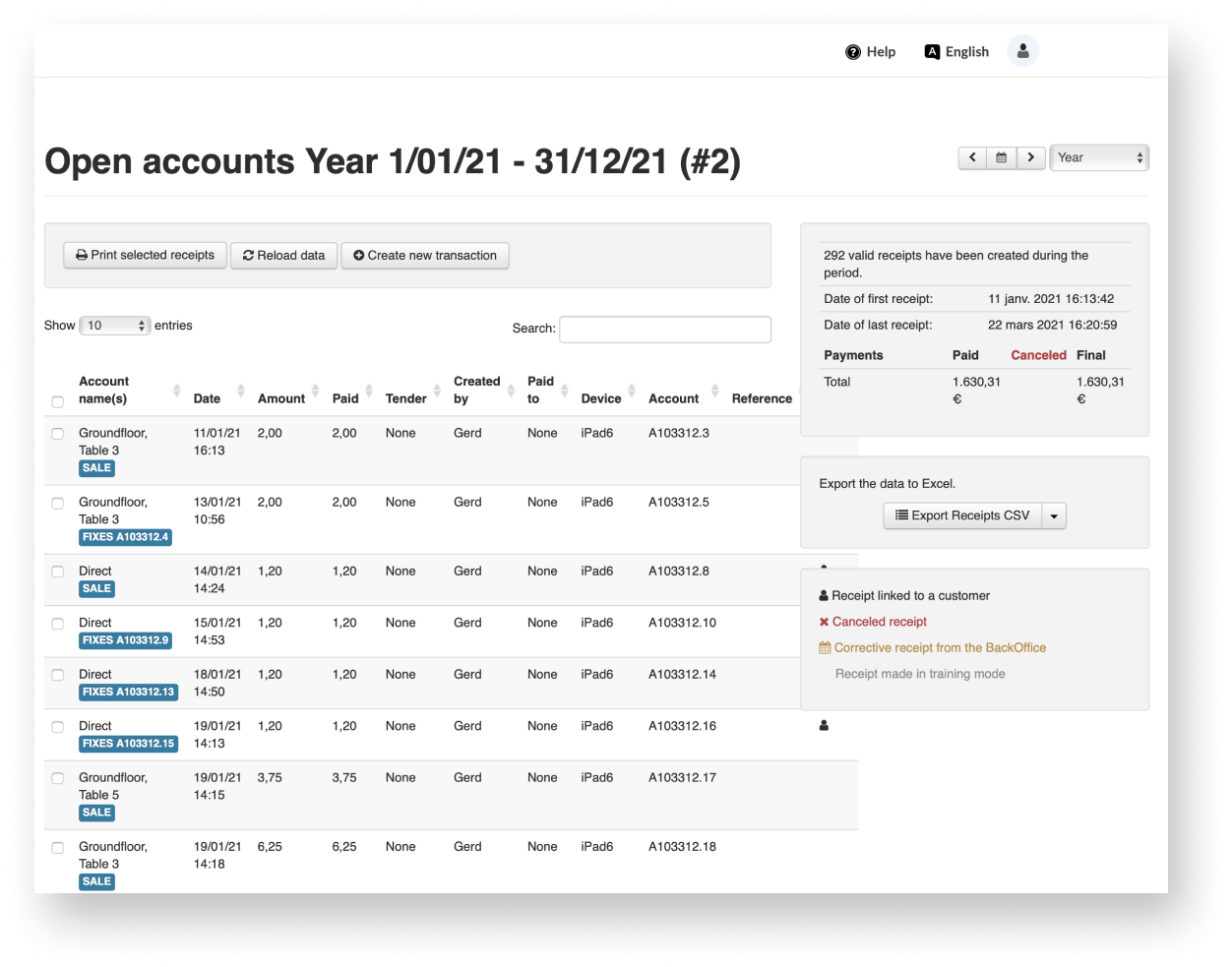
Task: Check the row for A103312.16
Action: point(58,727)
